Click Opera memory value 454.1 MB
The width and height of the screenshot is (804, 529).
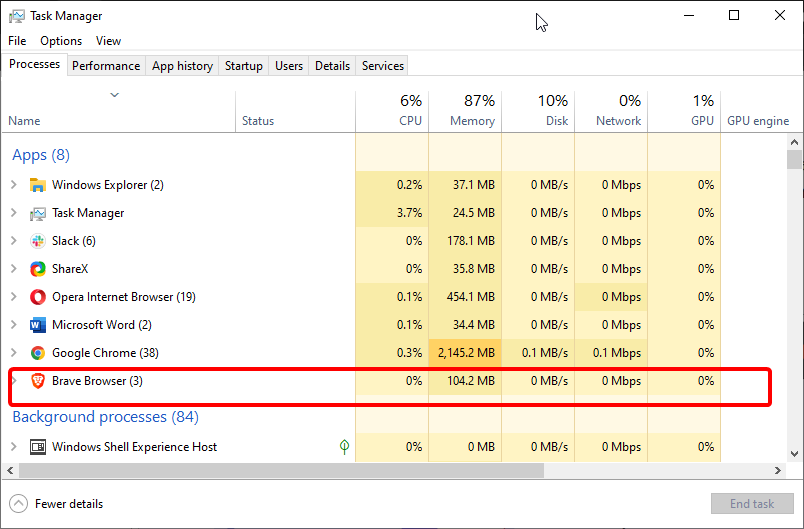(471, 297)
